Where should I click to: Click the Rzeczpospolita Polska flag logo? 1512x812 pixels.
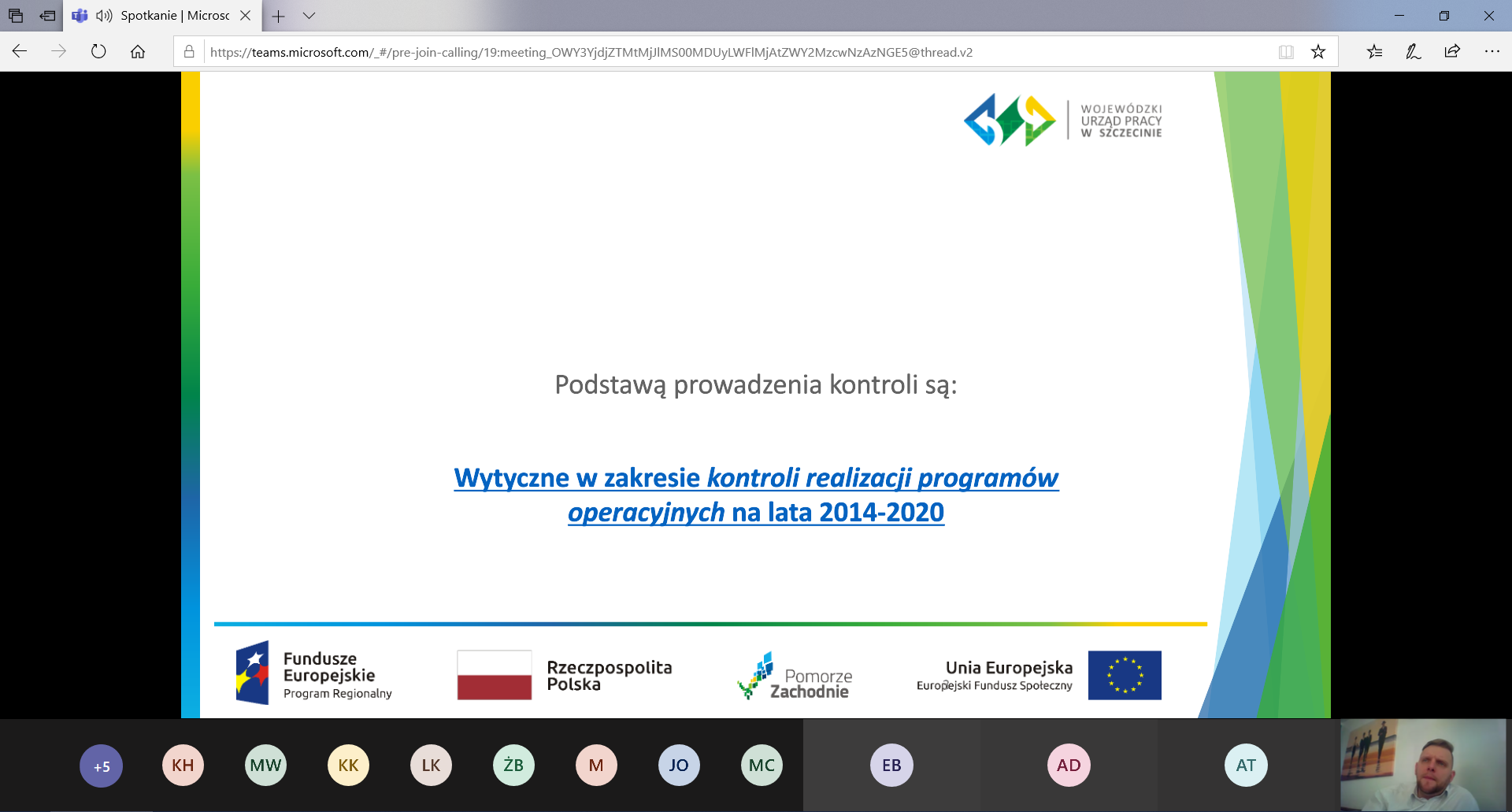click(x=565, y=675)
